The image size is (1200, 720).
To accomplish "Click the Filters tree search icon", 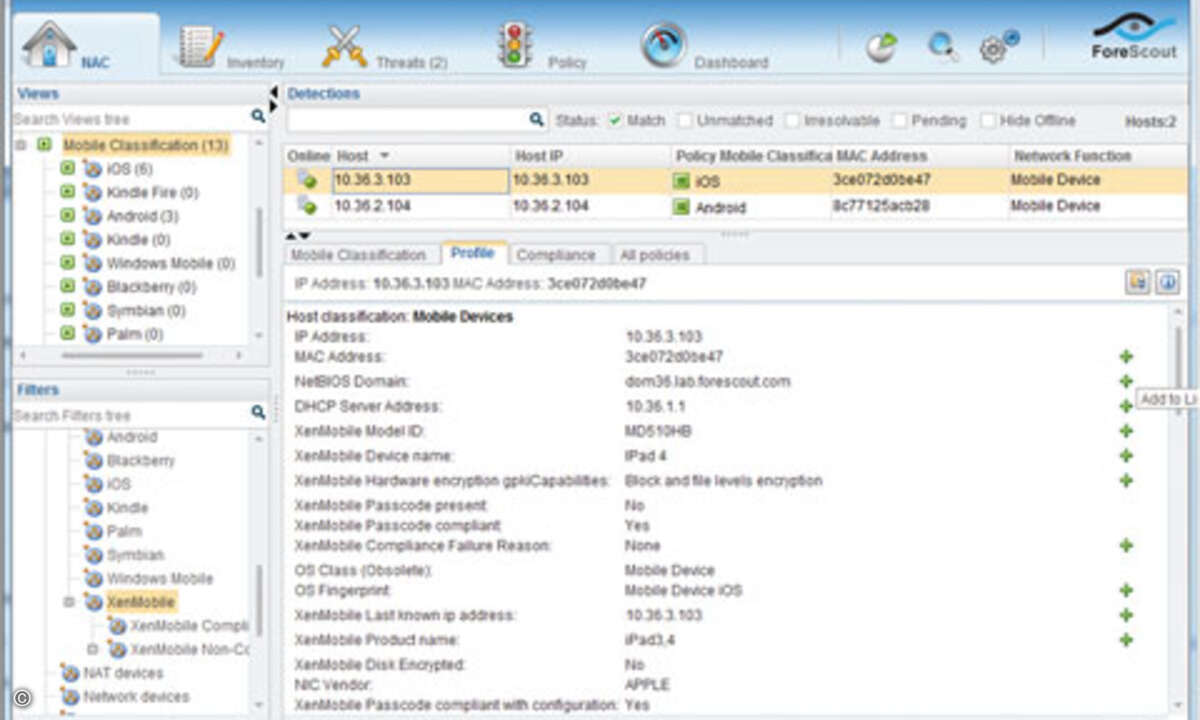I will [258, 413].
